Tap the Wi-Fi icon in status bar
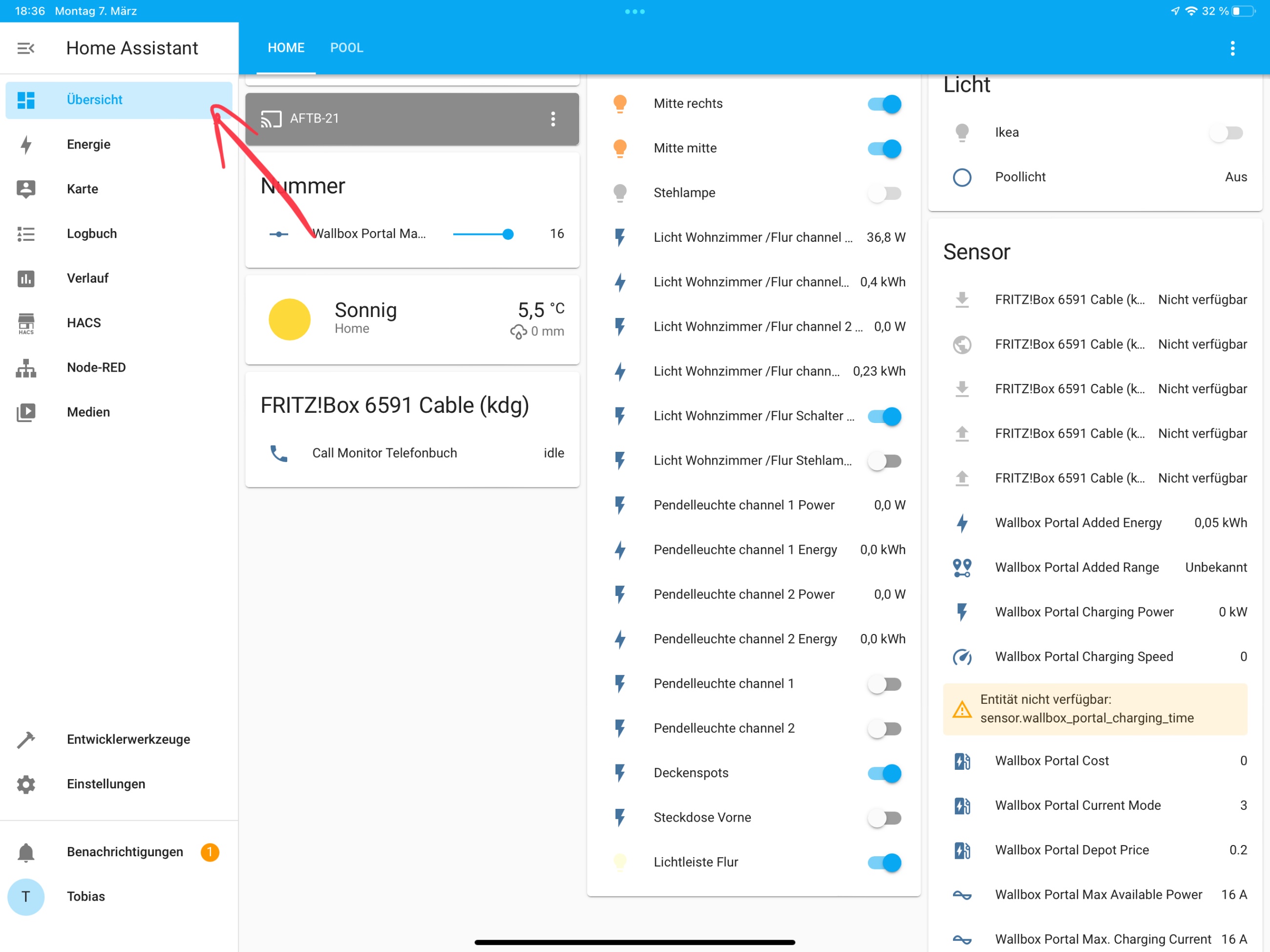Image resolution: width=1270 pixels, height=952 pixels. pyautogui.click(x=1191, y=12)
